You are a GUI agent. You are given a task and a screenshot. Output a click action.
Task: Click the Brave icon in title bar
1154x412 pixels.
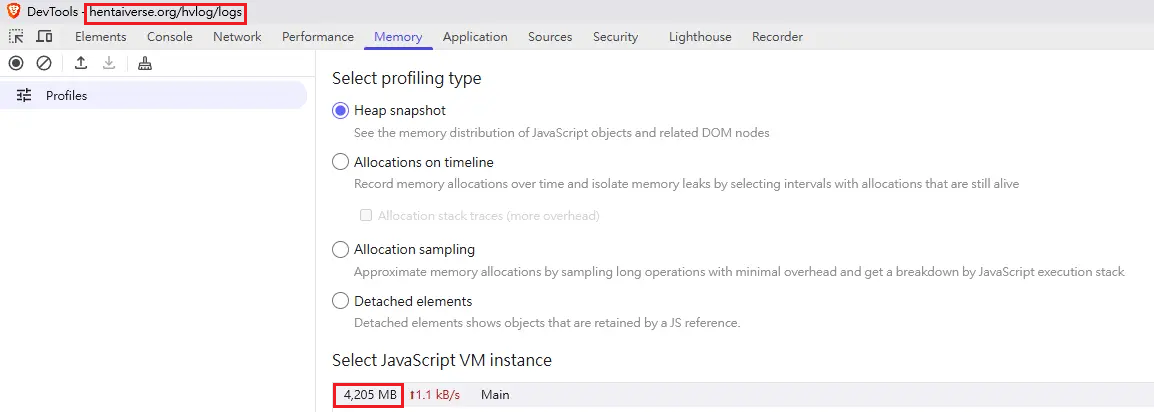pos(13,12)
